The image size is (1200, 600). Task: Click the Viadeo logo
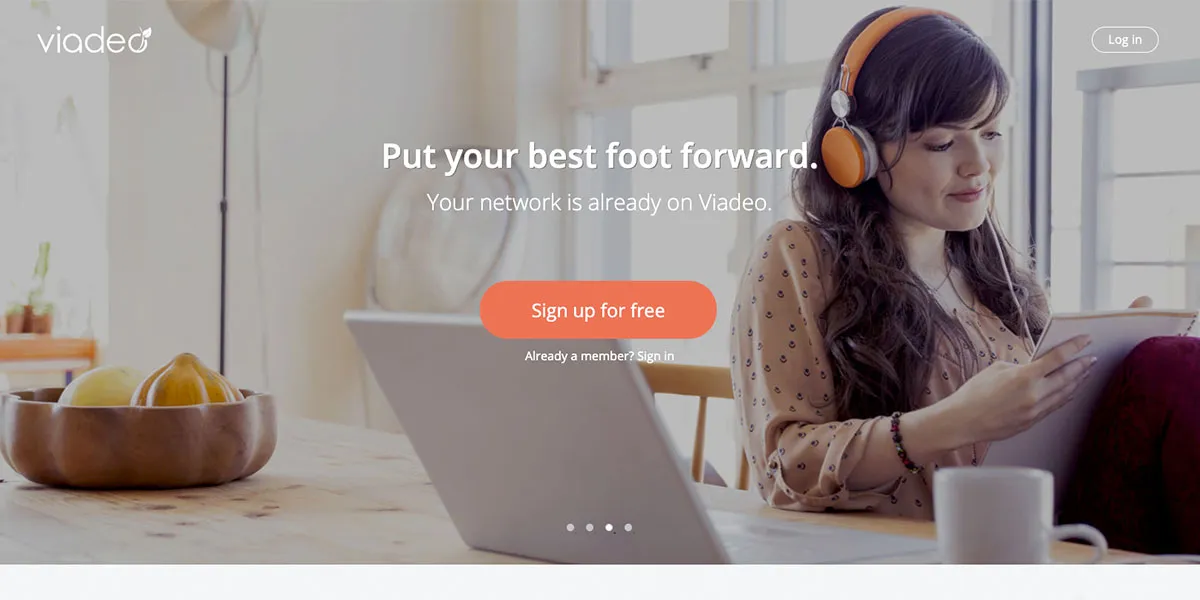(x=94, y=40)
